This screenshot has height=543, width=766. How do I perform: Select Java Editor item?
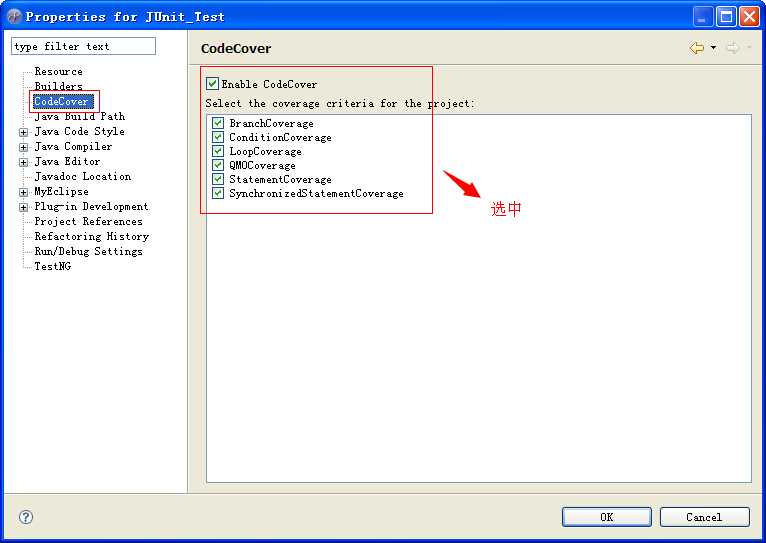67,162
